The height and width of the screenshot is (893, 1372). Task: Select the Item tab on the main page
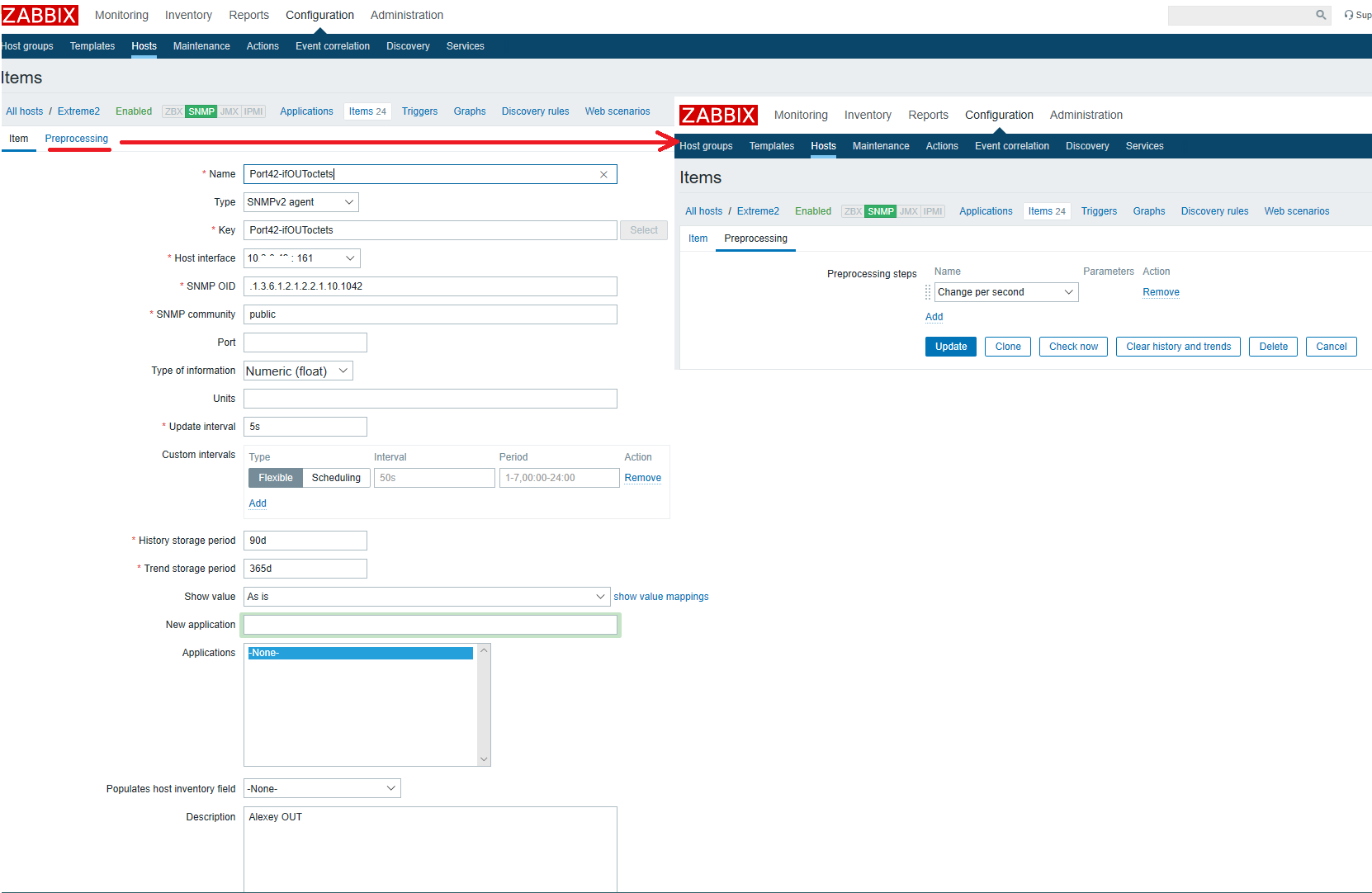tap(19, 139)
